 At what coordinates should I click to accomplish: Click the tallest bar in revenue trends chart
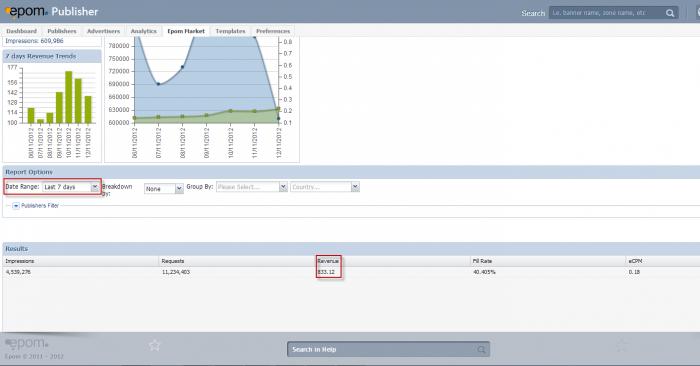tap(69, 97)
